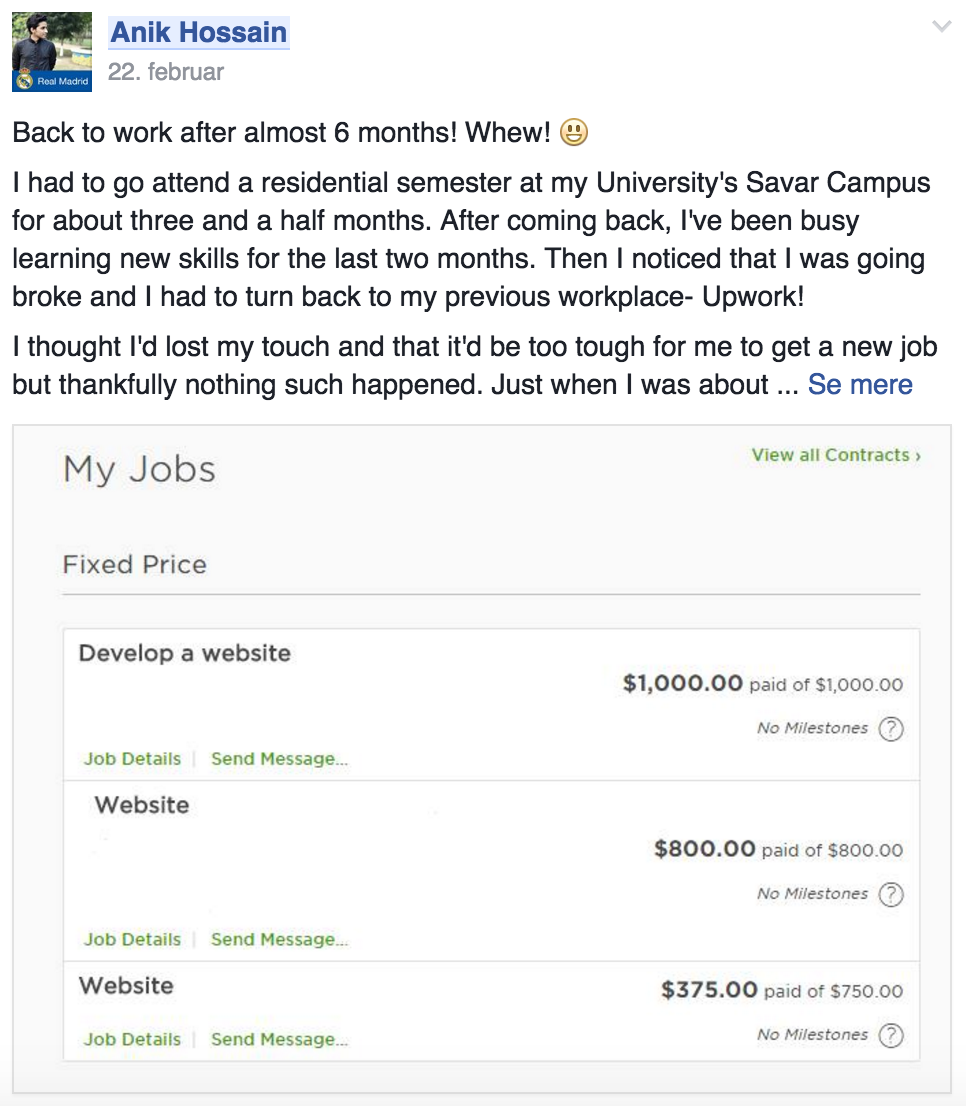Open Job Details for the $800.00 Website job

(132, 939)
